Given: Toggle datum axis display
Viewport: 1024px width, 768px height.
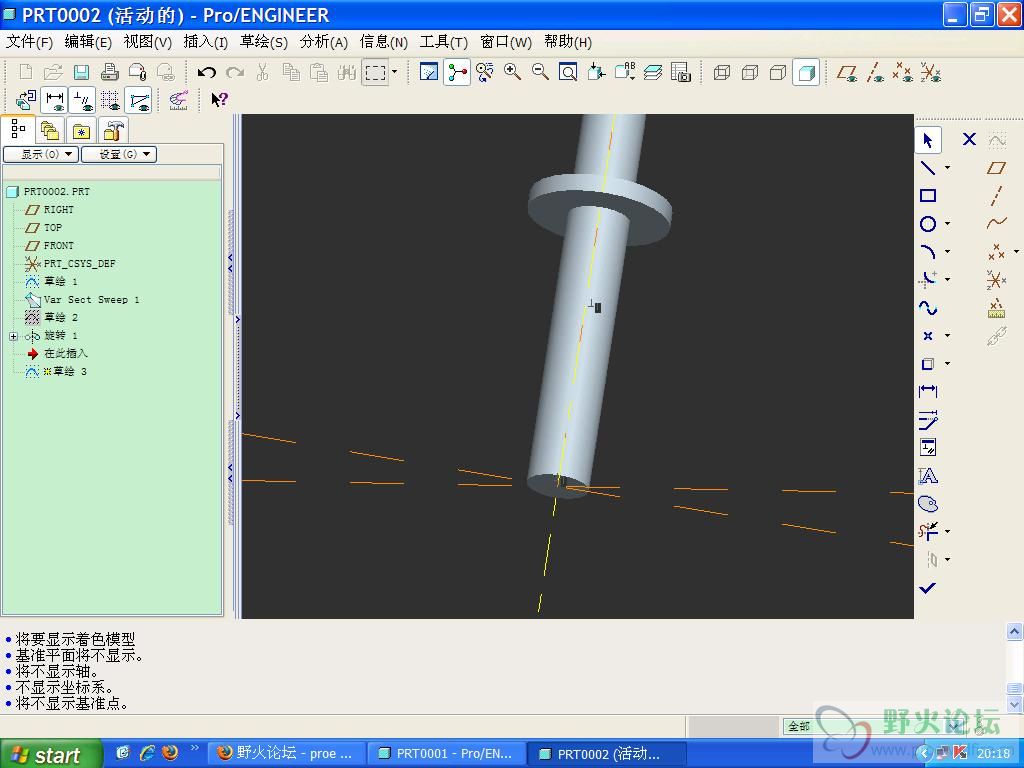Looking at the screenshot, I should [875, 72].
